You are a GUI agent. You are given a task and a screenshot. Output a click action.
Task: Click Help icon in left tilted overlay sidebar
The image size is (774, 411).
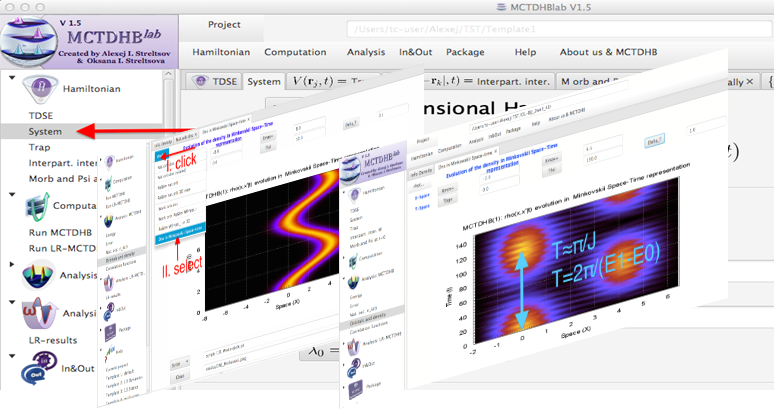tap(109, 352)
